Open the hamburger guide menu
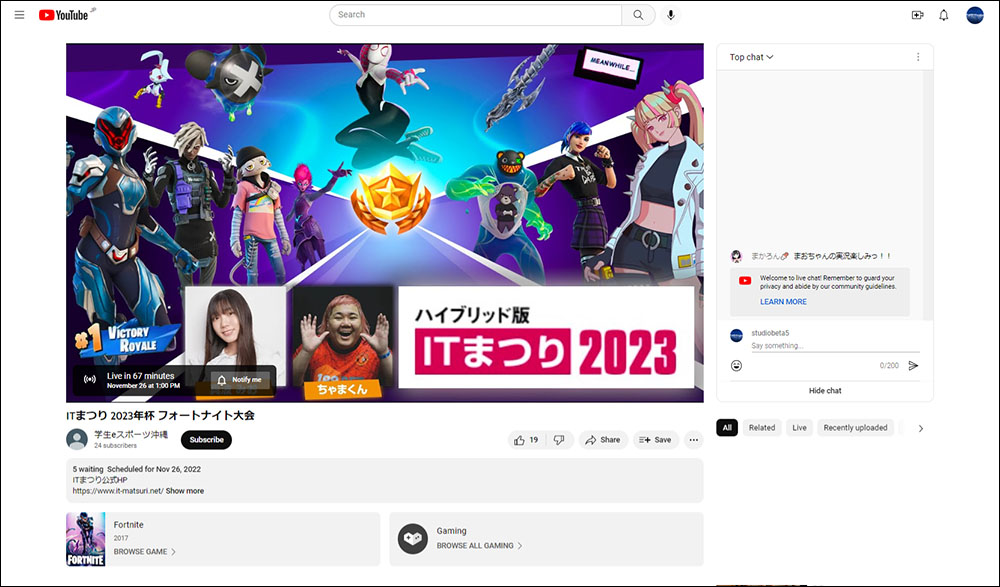Screen dimensions: 1000x587 tap(20, 15)
